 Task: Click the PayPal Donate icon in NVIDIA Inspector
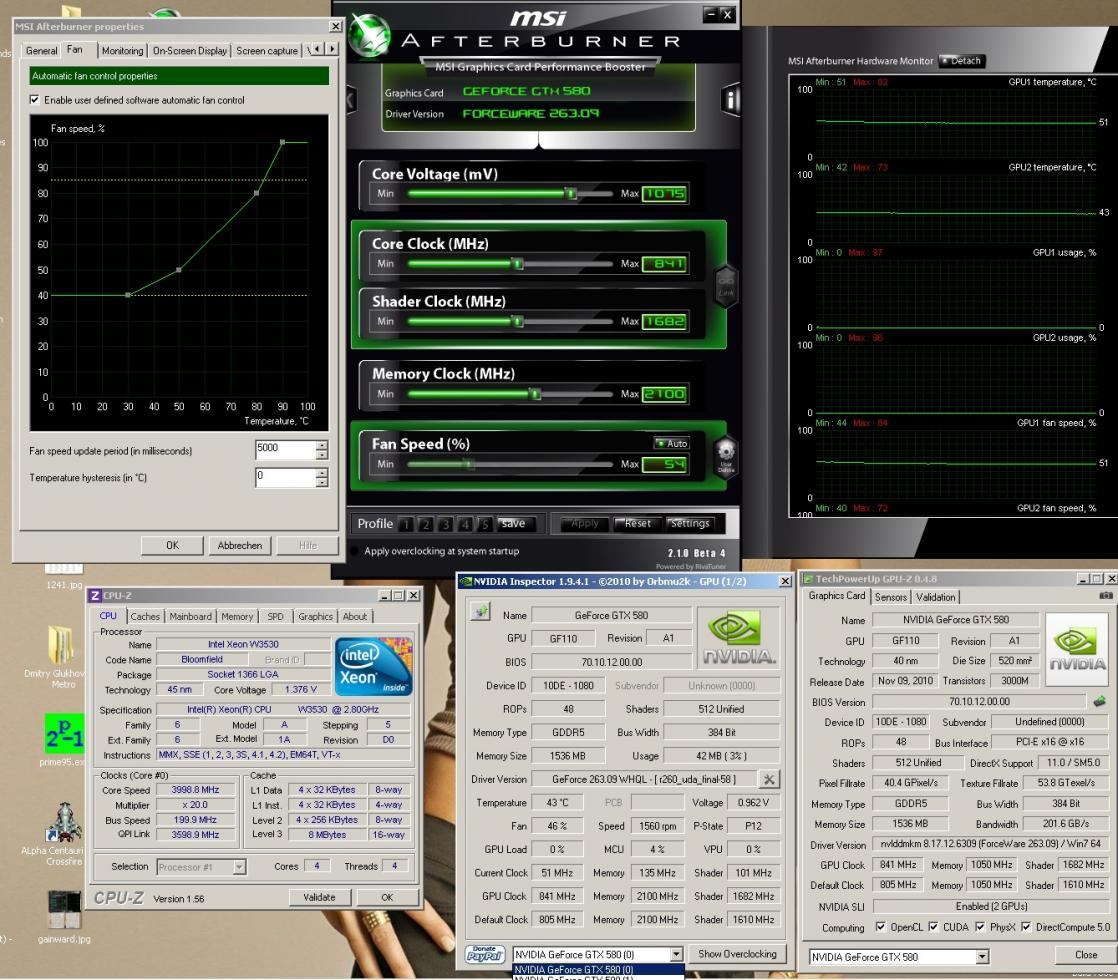pyautogui.click(x=485, y=954)
